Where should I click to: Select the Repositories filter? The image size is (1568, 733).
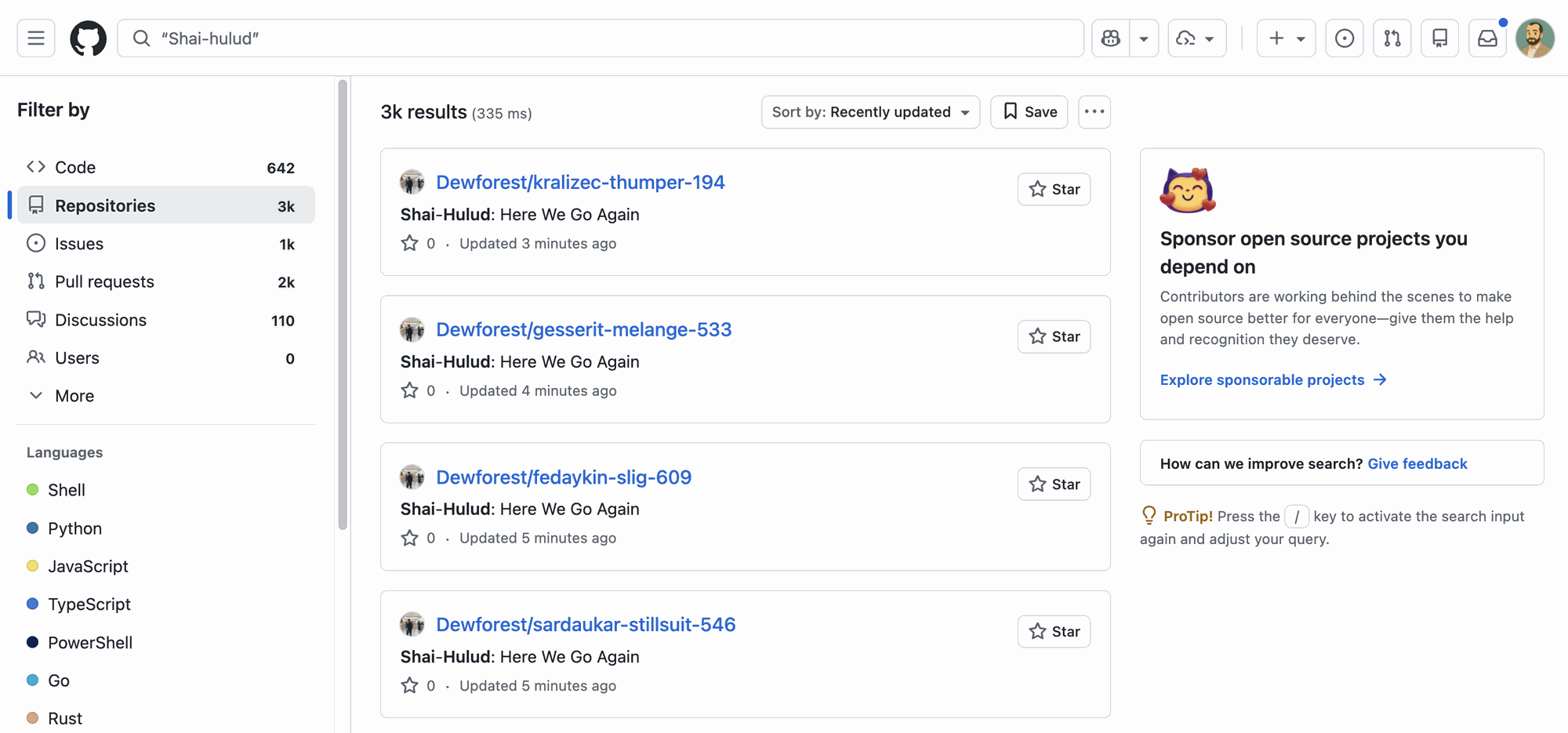[x=165, y=205]
